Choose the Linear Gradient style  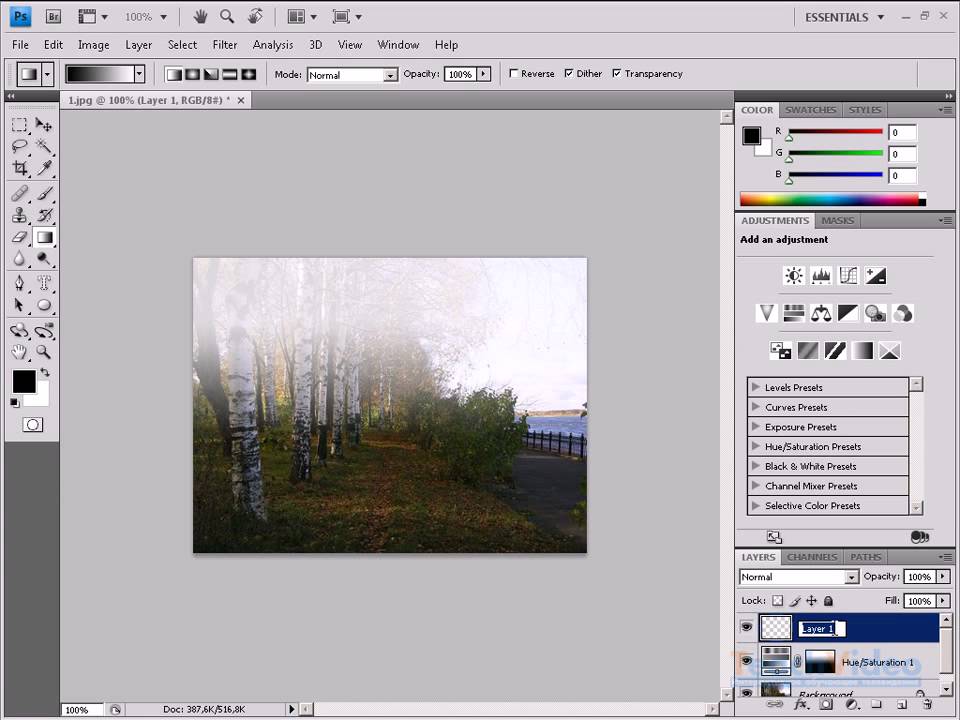pyautogui.click(x=174, y=75)
